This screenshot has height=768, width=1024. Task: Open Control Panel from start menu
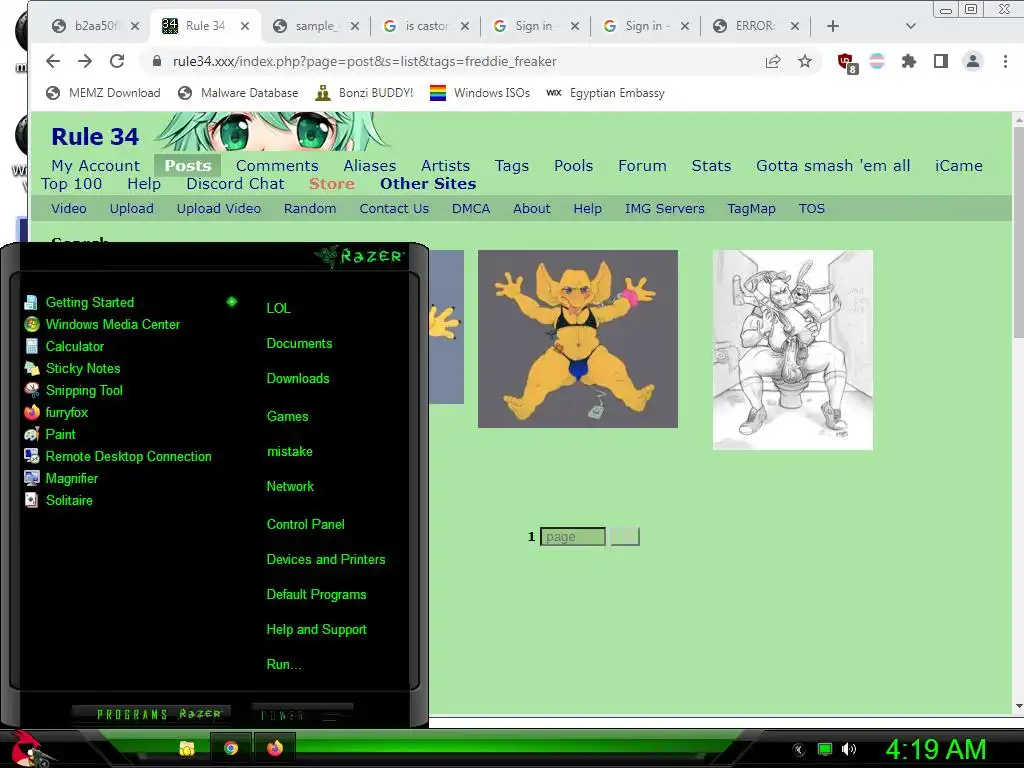[305, 524]
